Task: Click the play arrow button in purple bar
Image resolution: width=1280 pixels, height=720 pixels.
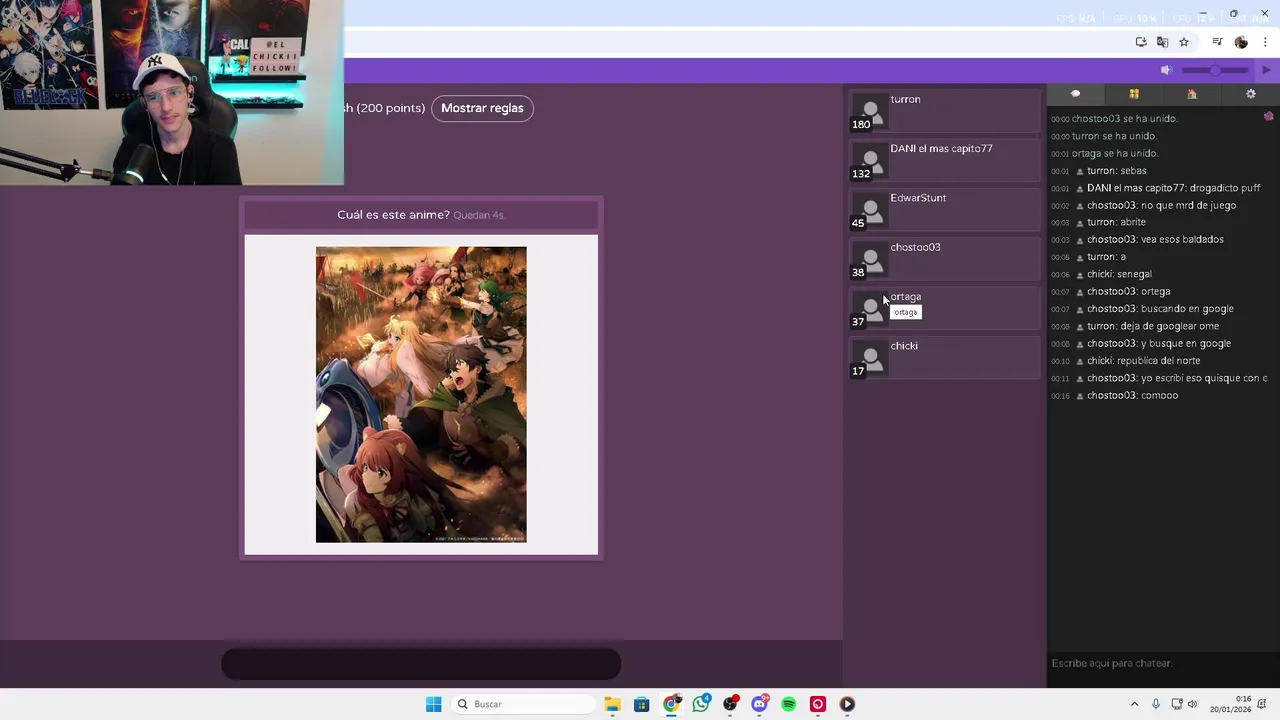Action: point(1266,70)
